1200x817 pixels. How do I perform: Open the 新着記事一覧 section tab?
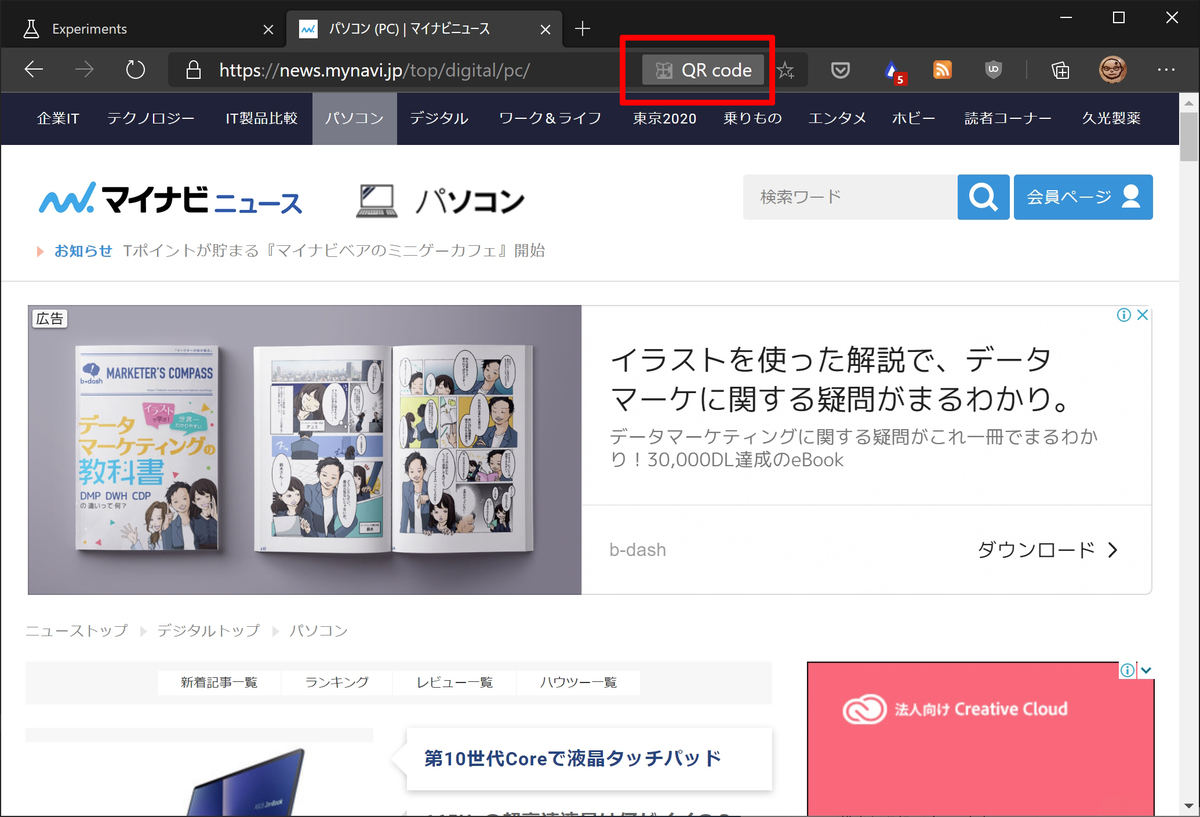(219, 682)
